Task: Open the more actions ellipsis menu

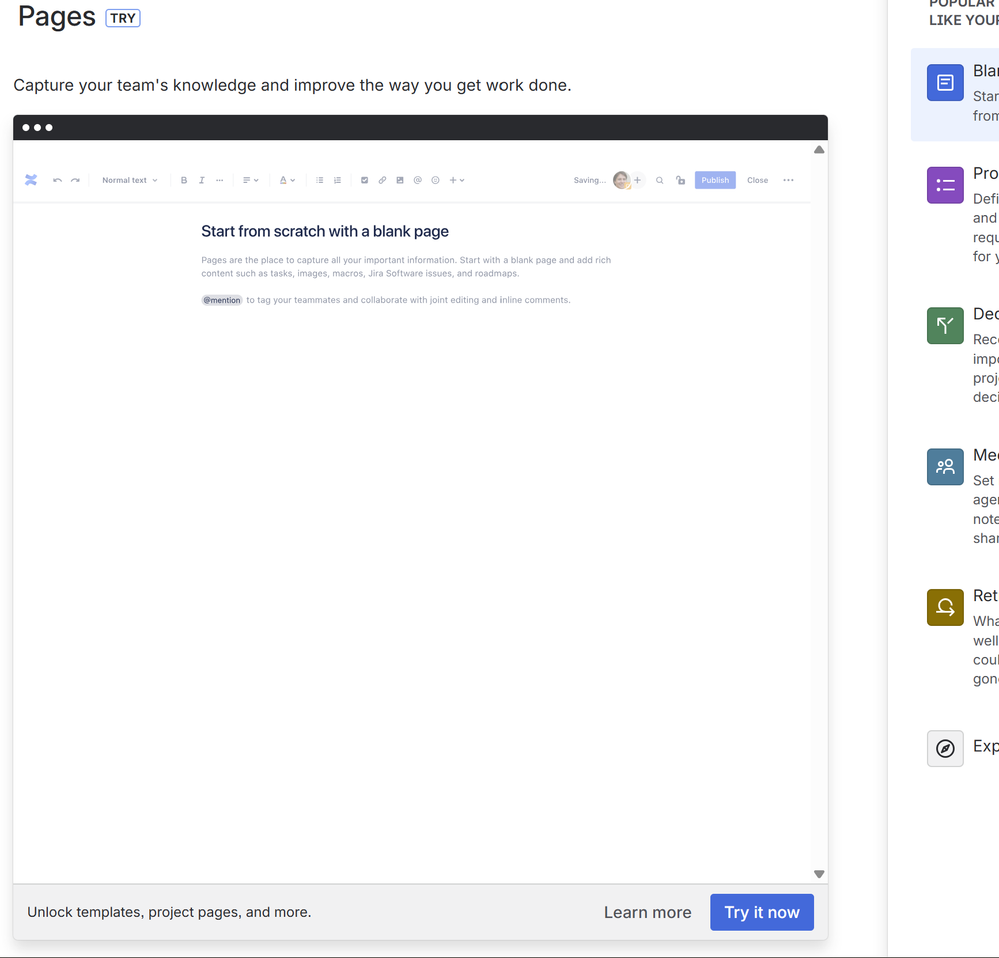Action: pyautogui.click(x=788, y=180)
